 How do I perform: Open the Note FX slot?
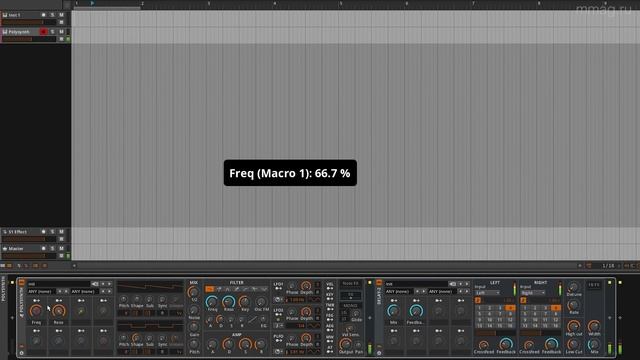click(x=351, y=283)
